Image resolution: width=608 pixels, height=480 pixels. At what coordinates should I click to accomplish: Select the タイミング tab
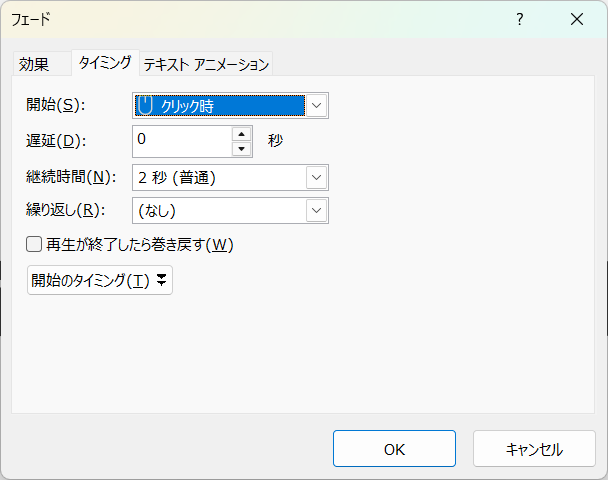(x=105, y=62)
